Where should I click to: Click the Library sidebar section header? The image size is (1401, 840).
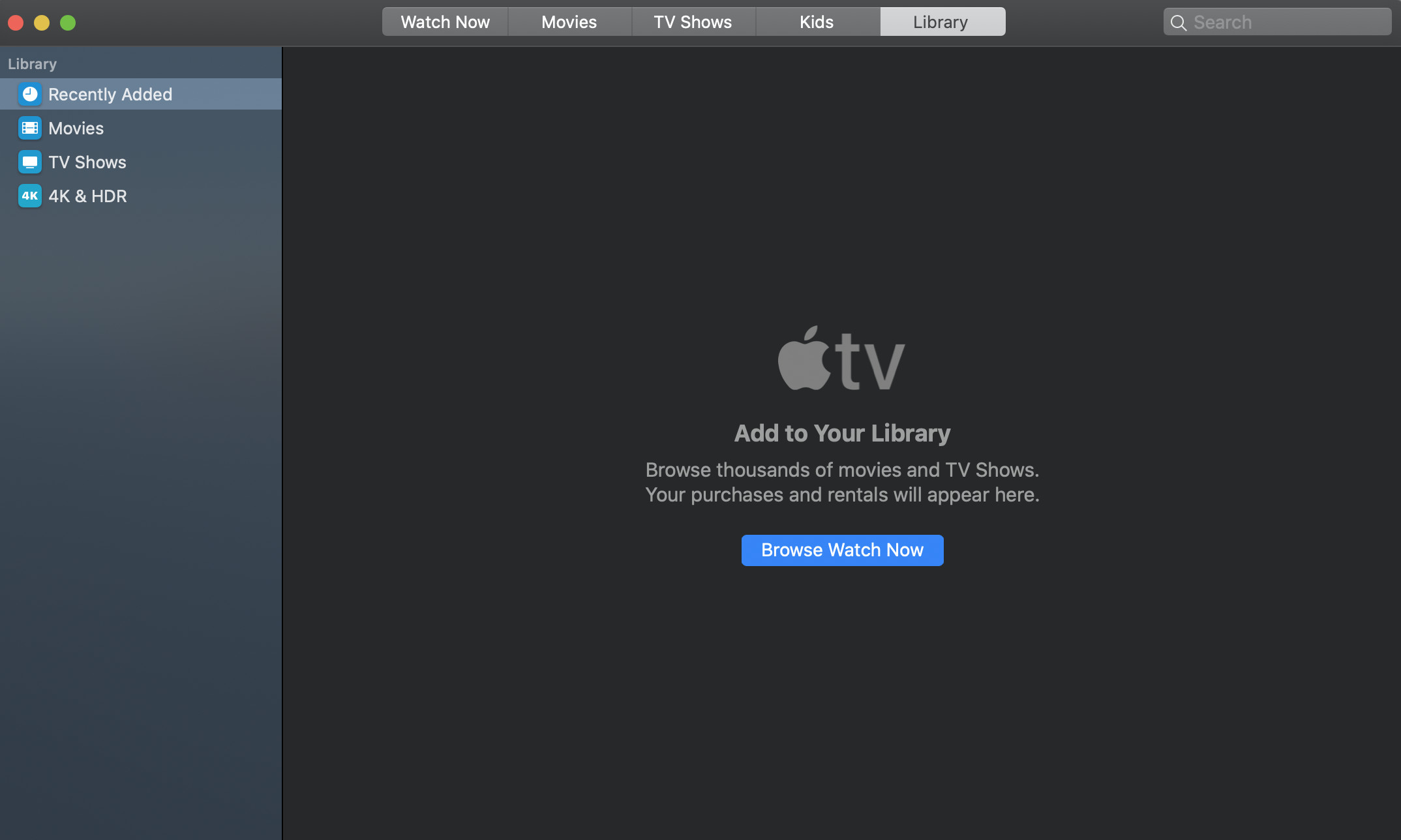pyautogui.click(x=32, y=64)
